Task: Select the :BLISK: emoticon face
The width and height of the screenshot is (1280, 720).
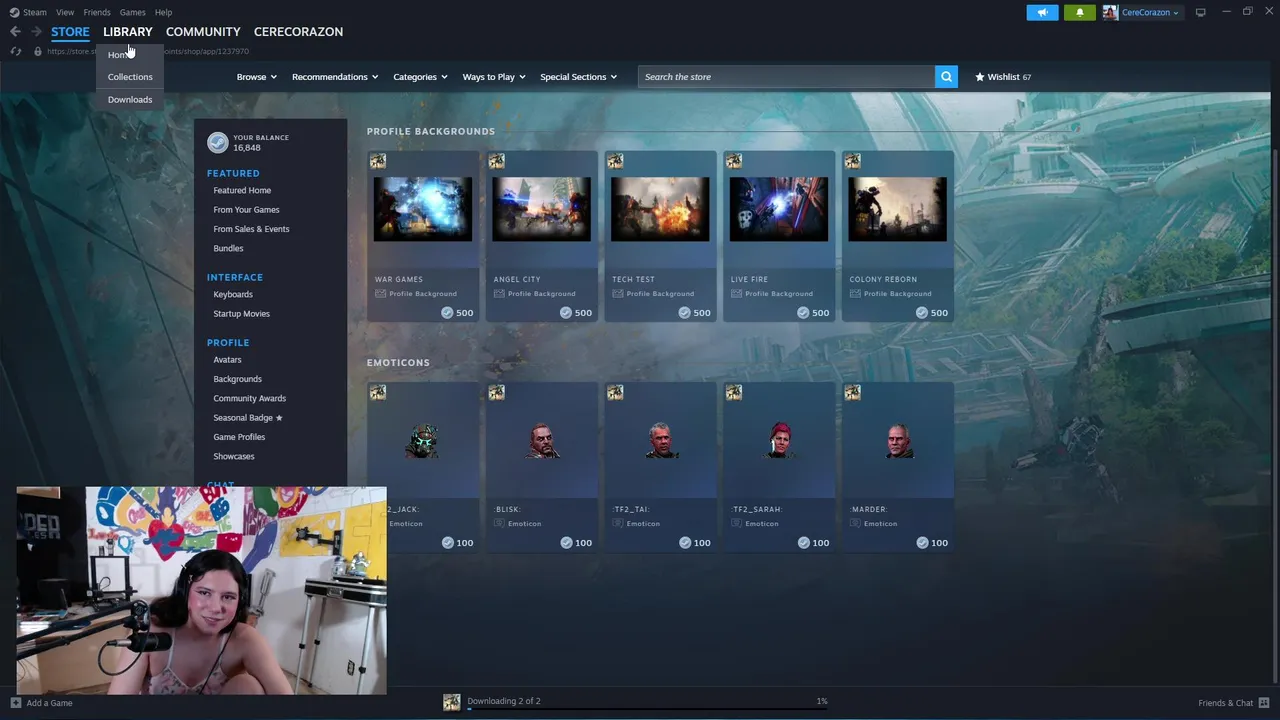Action: tap(542, 440)
